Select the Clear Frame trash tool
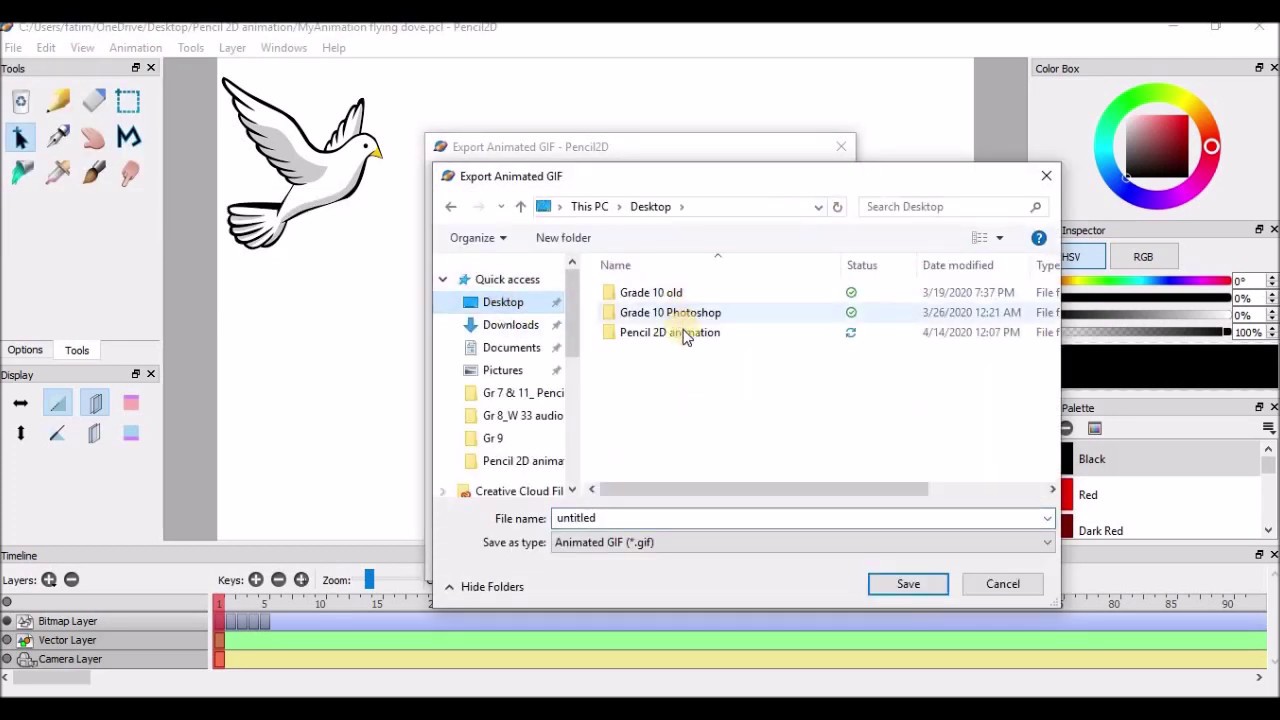 21,101
